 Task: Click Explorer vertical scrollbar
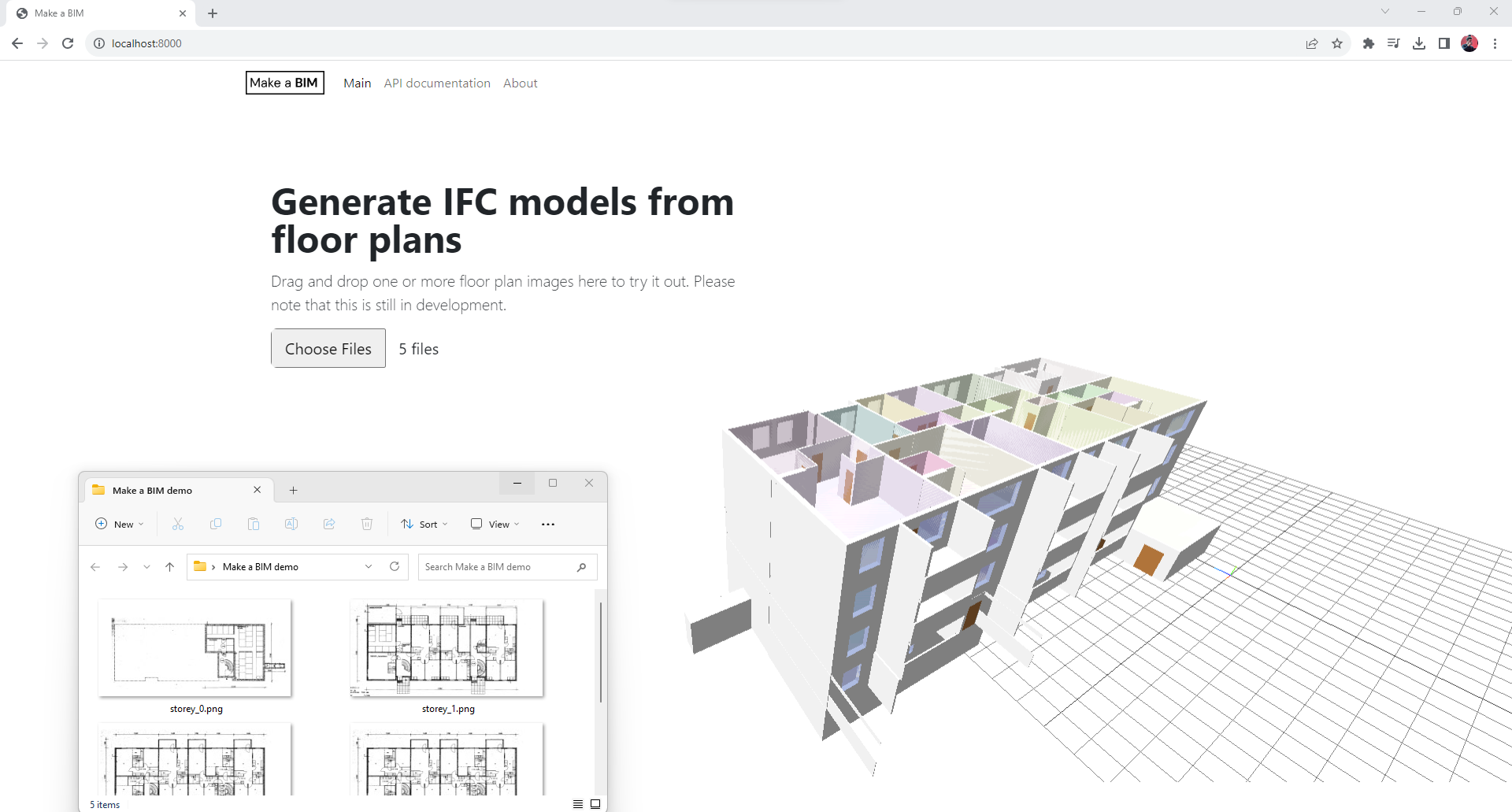click(601, 652)
